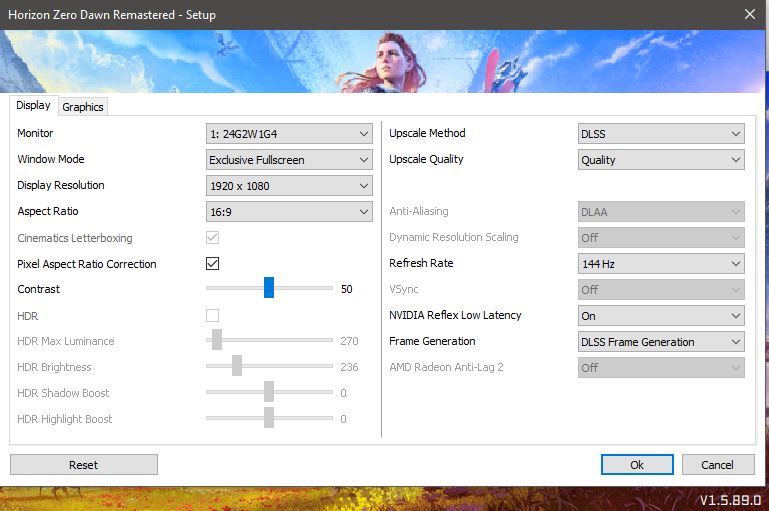Click the HDR Highlight Boost slider
The height and width of the screenshot is (511, 769).
269,418
